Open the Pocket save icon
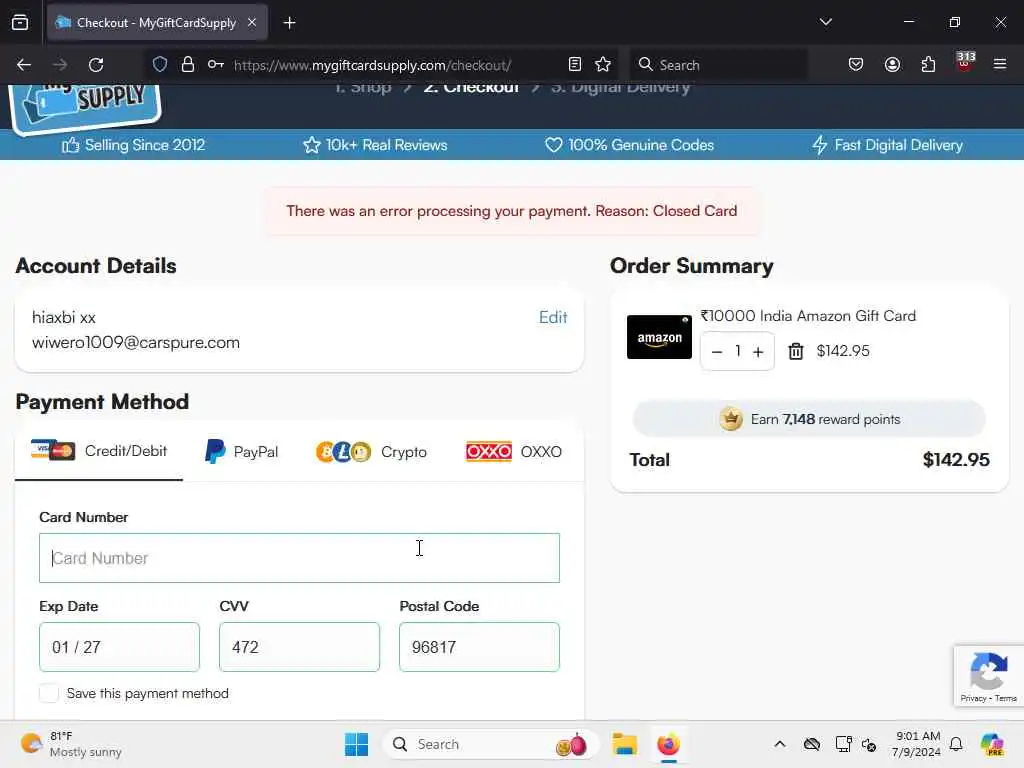Image resolution: width=1024 pixels, height=768 pixels. coord(856,65)
